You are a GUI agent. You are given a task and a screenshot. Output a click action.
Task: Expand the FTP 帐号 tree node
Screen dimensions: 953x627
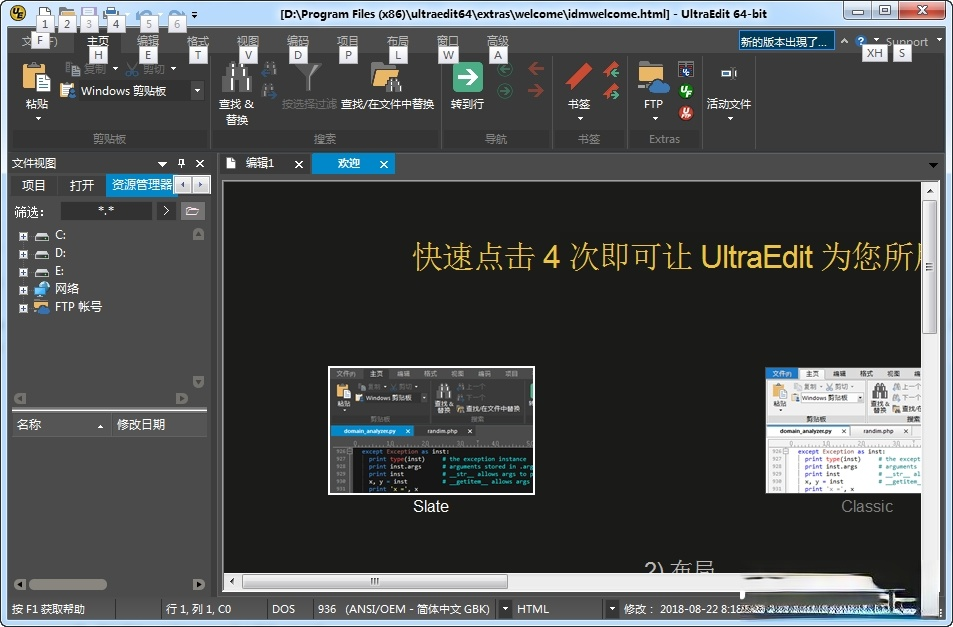[23, 308]
